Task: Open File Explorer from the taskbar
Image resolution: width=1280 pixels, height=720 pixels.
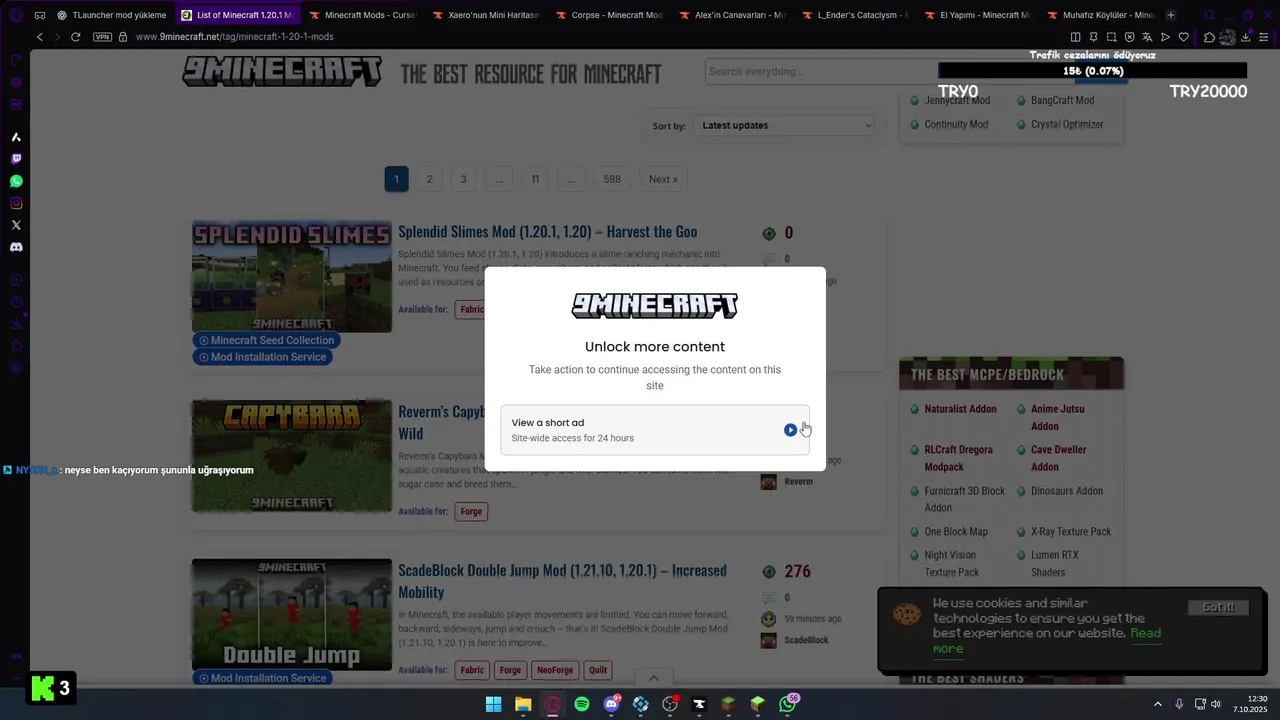Action: [523, 704]
